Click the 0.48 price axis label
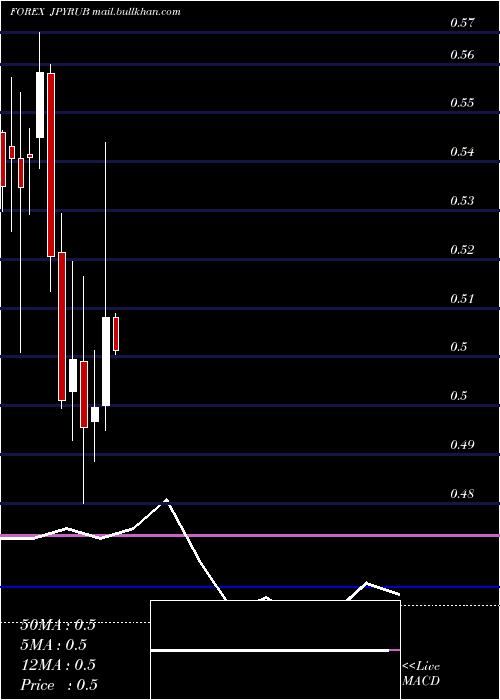 point(462,494)
